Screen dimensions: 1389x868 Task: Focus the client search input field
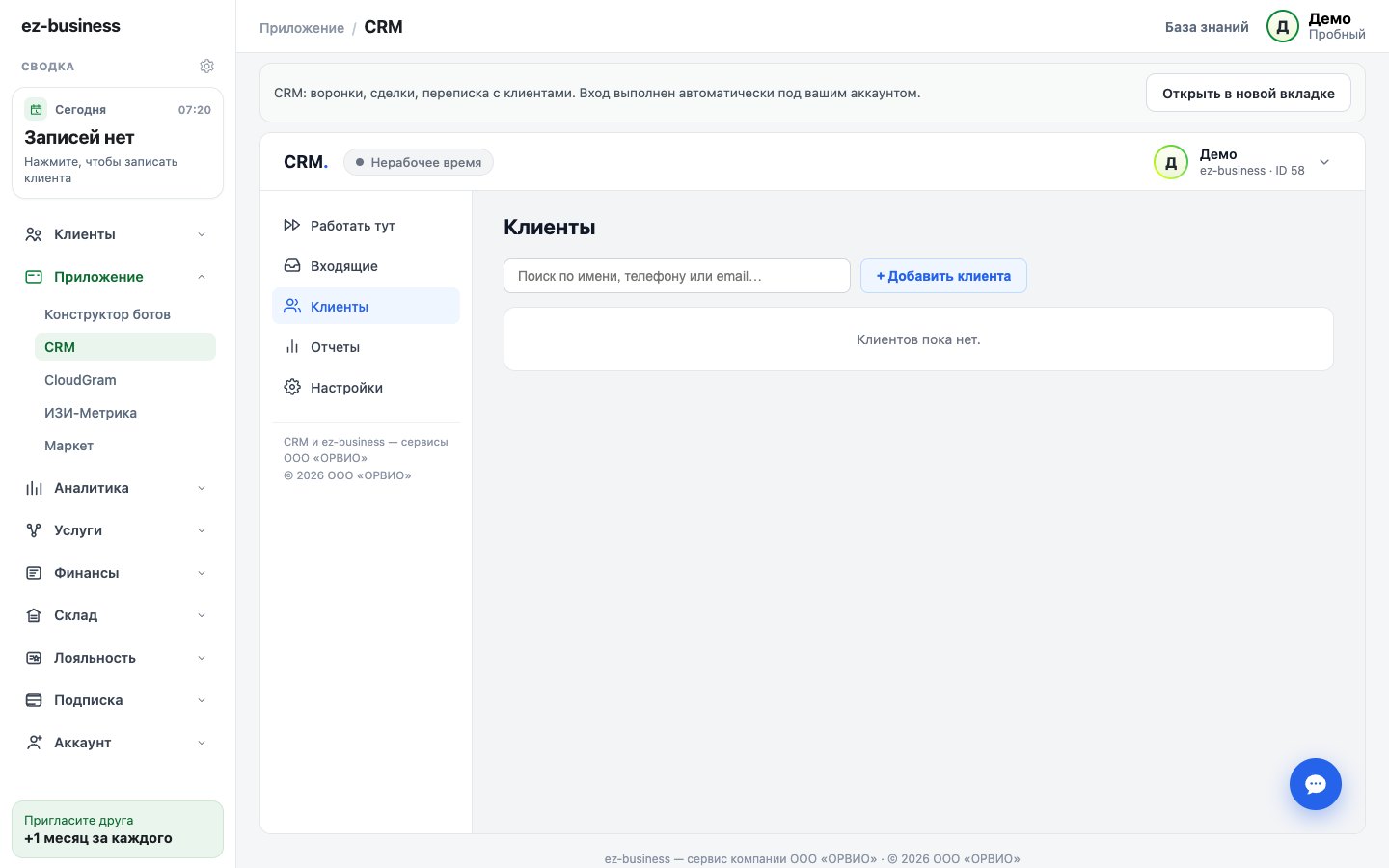click(x=677, y=276)
